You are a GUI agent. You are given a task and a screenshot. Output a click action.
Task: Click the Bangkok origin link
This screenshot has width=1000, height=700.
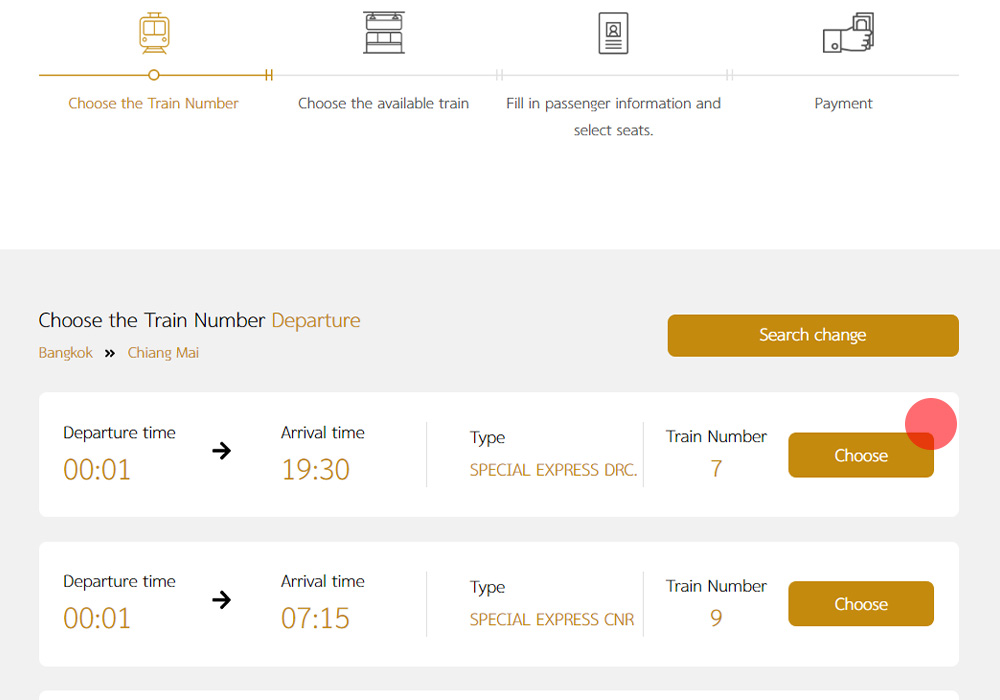[x=66, y=353]
